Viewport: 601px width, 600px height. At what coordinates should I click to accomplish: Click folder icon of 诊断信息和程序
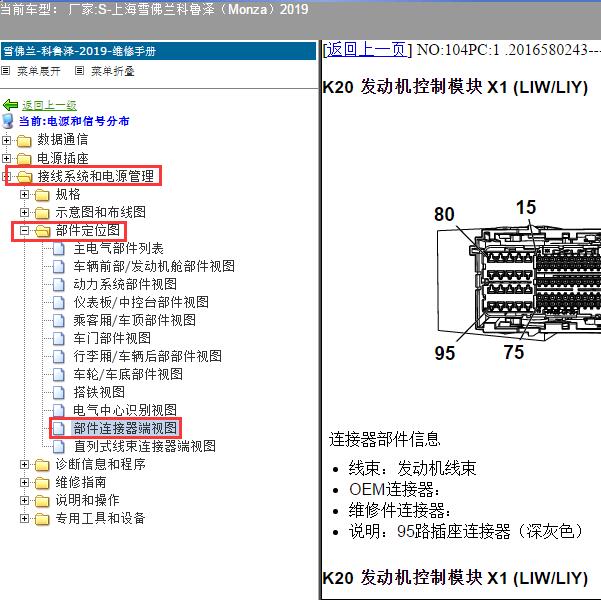click(42, 465)
